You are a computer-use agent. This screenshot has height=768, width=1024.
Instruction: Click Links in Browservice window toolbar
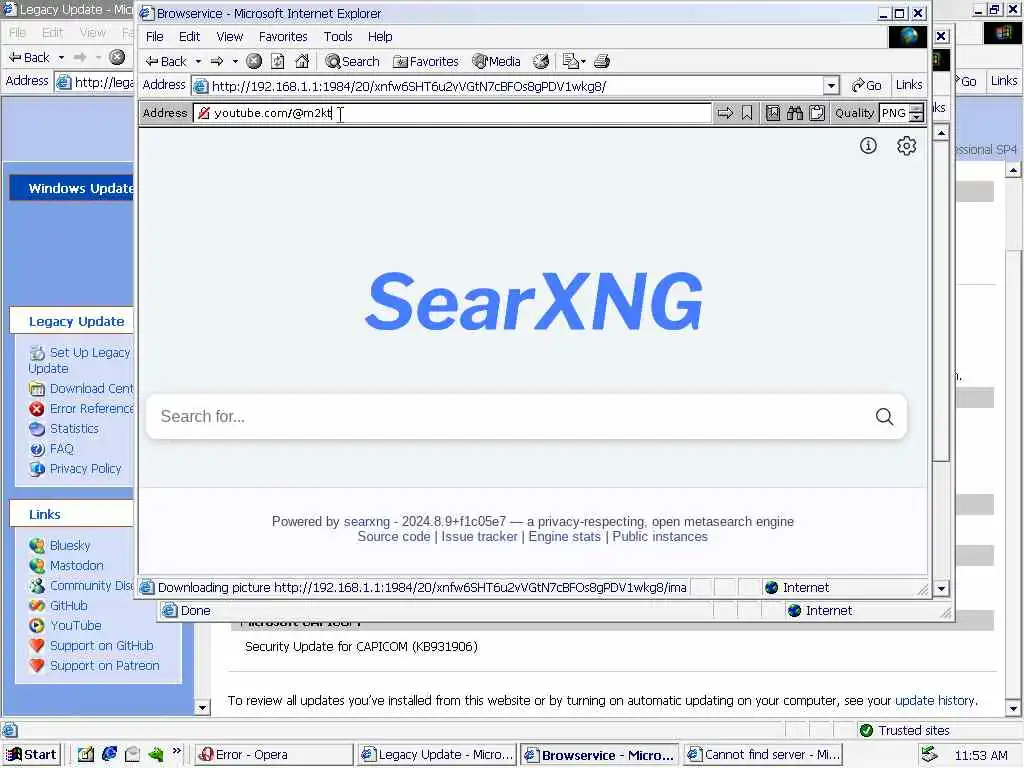pyautogui.click(x=909, y=85)
